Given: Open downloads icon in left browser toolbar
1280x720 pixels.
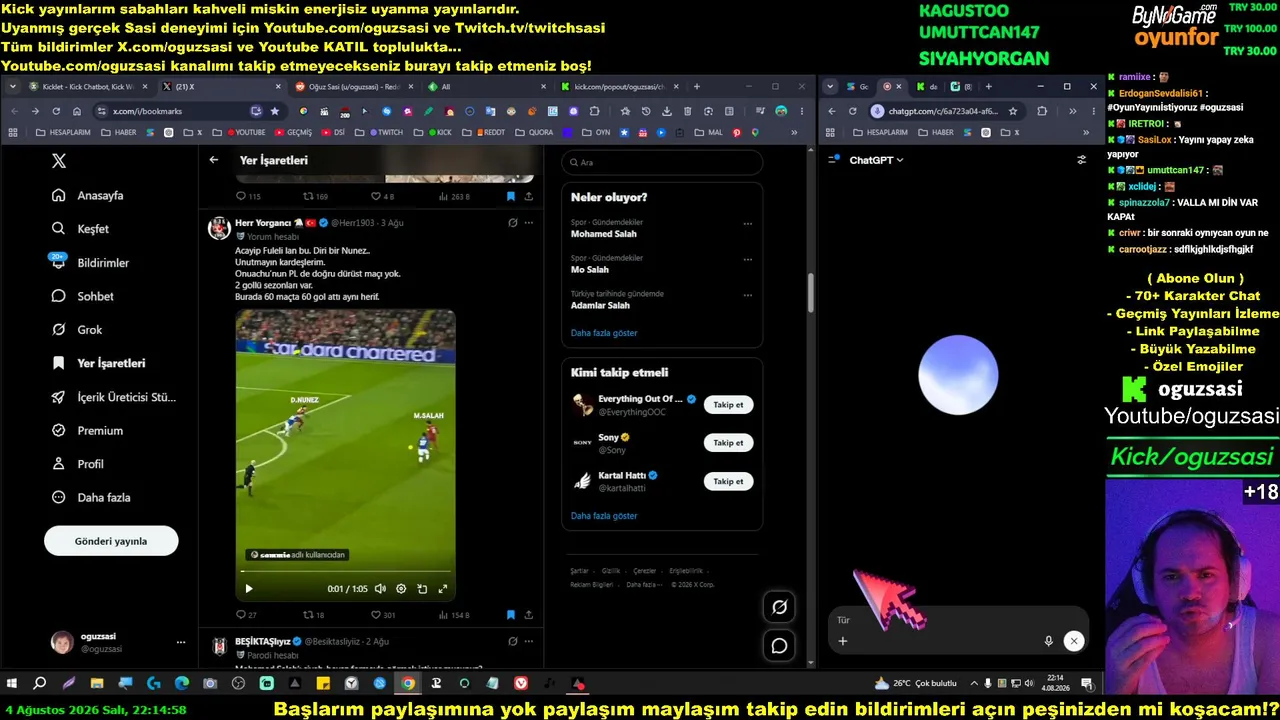Looking at the screenshot, I should pyautogui.click(x=666, y=111).
